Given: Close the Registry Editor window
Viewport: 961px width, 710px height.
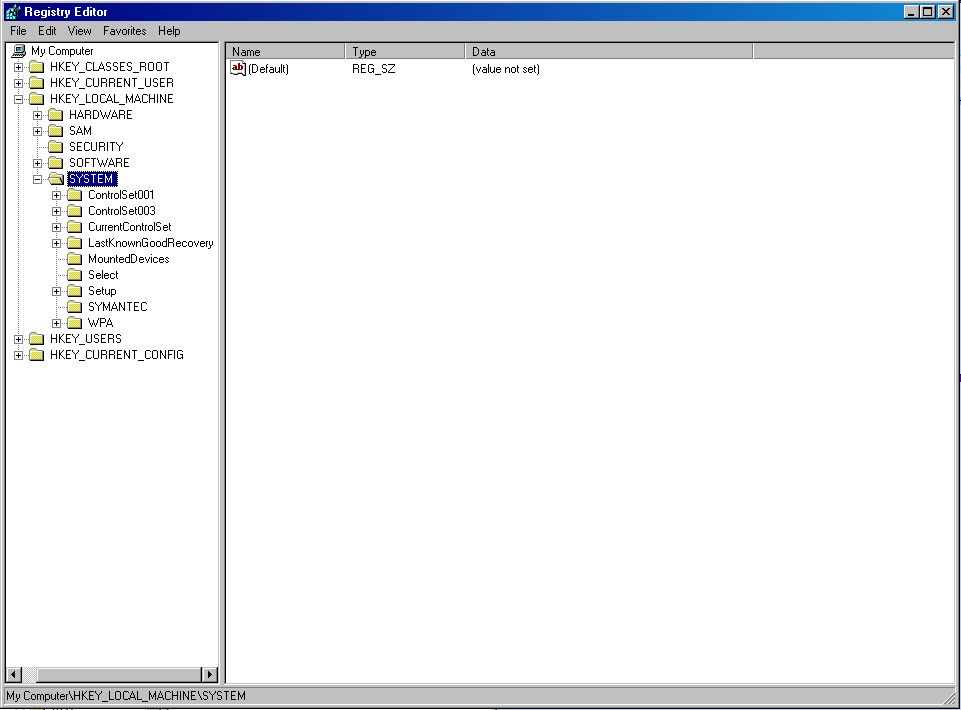Looking at the screenshot, I should click(x=946, y=12).
